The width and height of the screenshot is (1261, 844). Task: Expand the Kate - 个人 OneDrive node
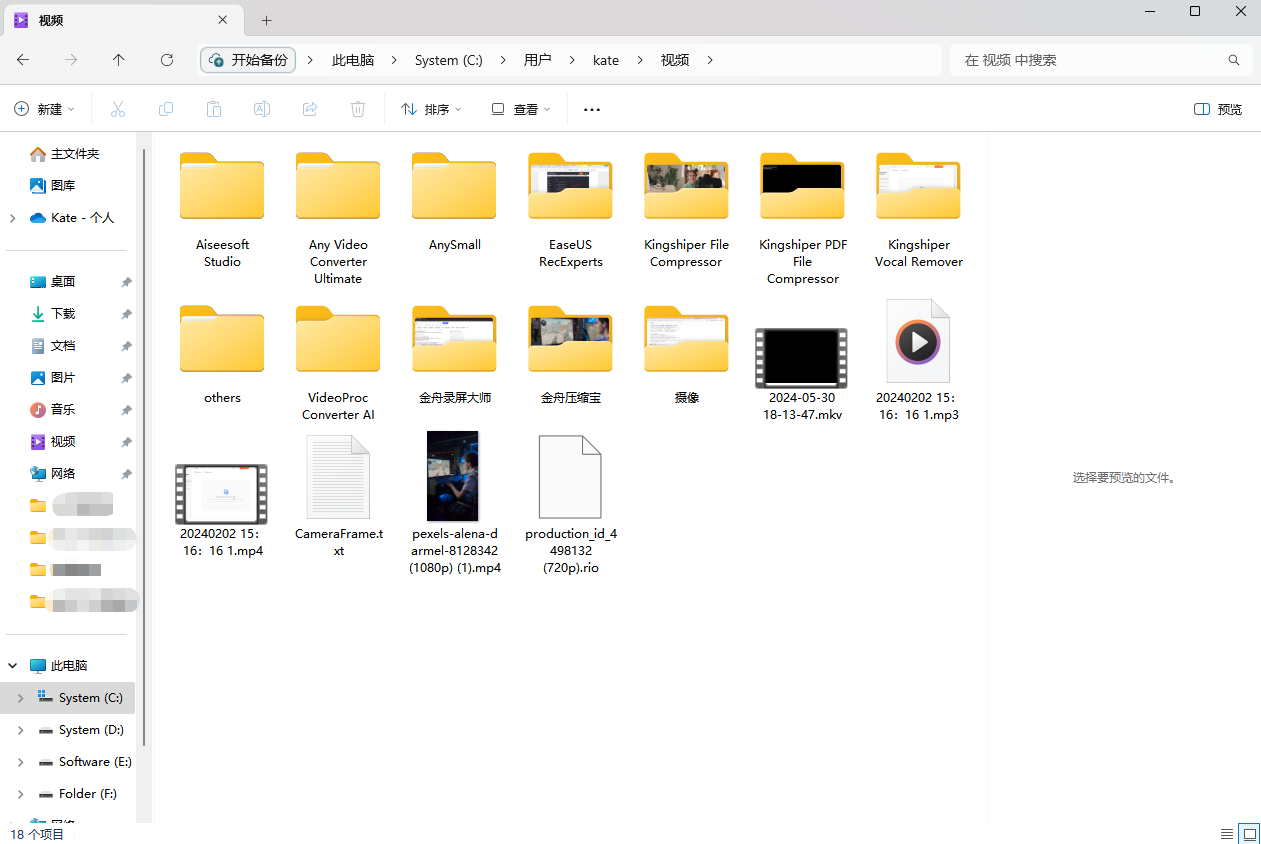(x=12, y=218)
